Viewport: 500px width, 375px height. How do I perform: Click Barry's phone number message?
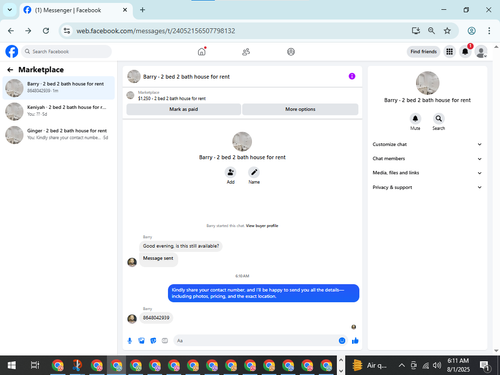click(x=156, y=318)
